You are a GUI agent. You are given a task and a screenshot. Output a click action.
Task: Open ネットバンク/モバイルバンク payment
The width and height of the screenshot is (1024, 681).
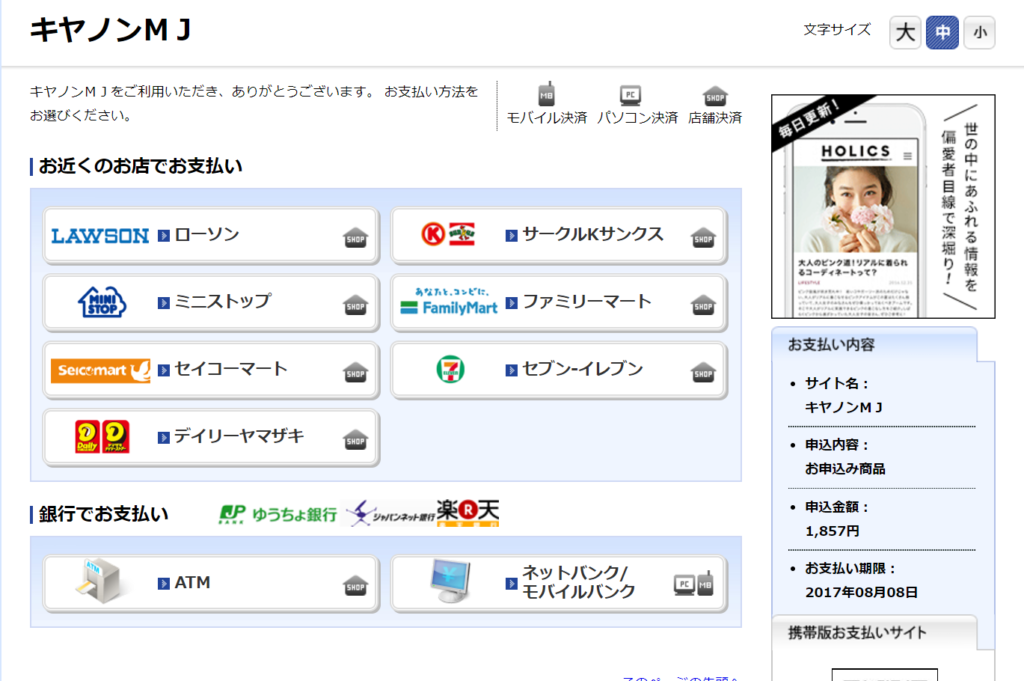(x=559, y=584)
